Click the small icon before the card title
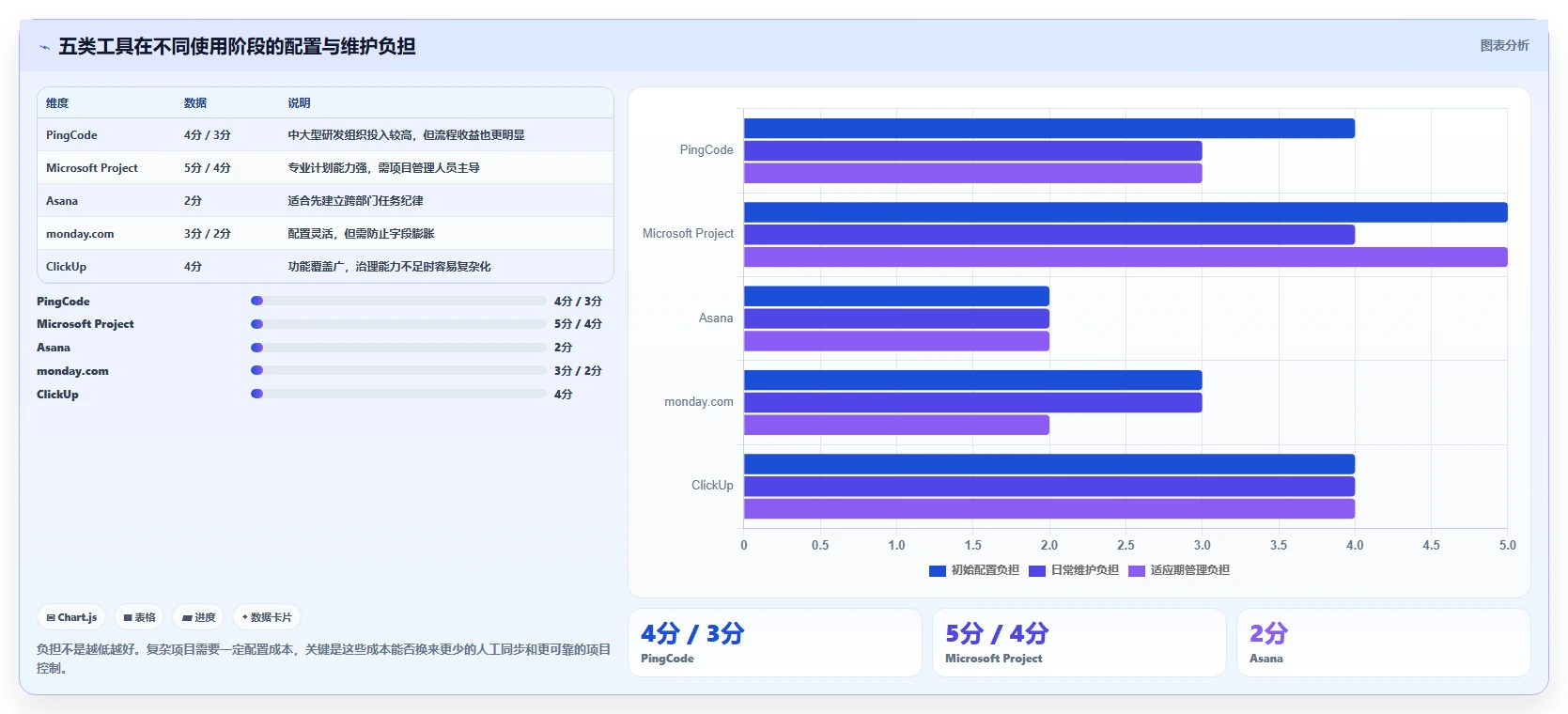This screenshot has width=1568, height=714. pyautogui.click(x=44, y=47)
